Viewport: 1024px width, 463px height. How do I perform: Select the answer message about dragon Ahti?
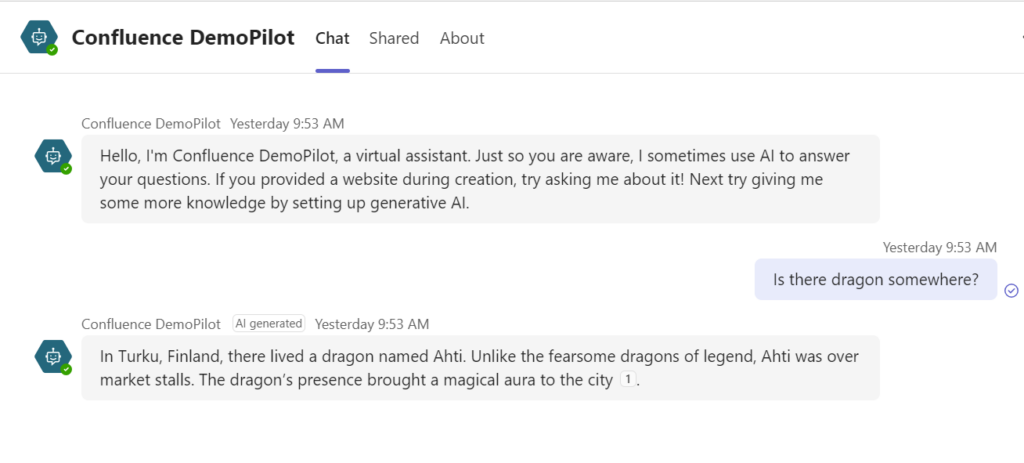[480, 367]
